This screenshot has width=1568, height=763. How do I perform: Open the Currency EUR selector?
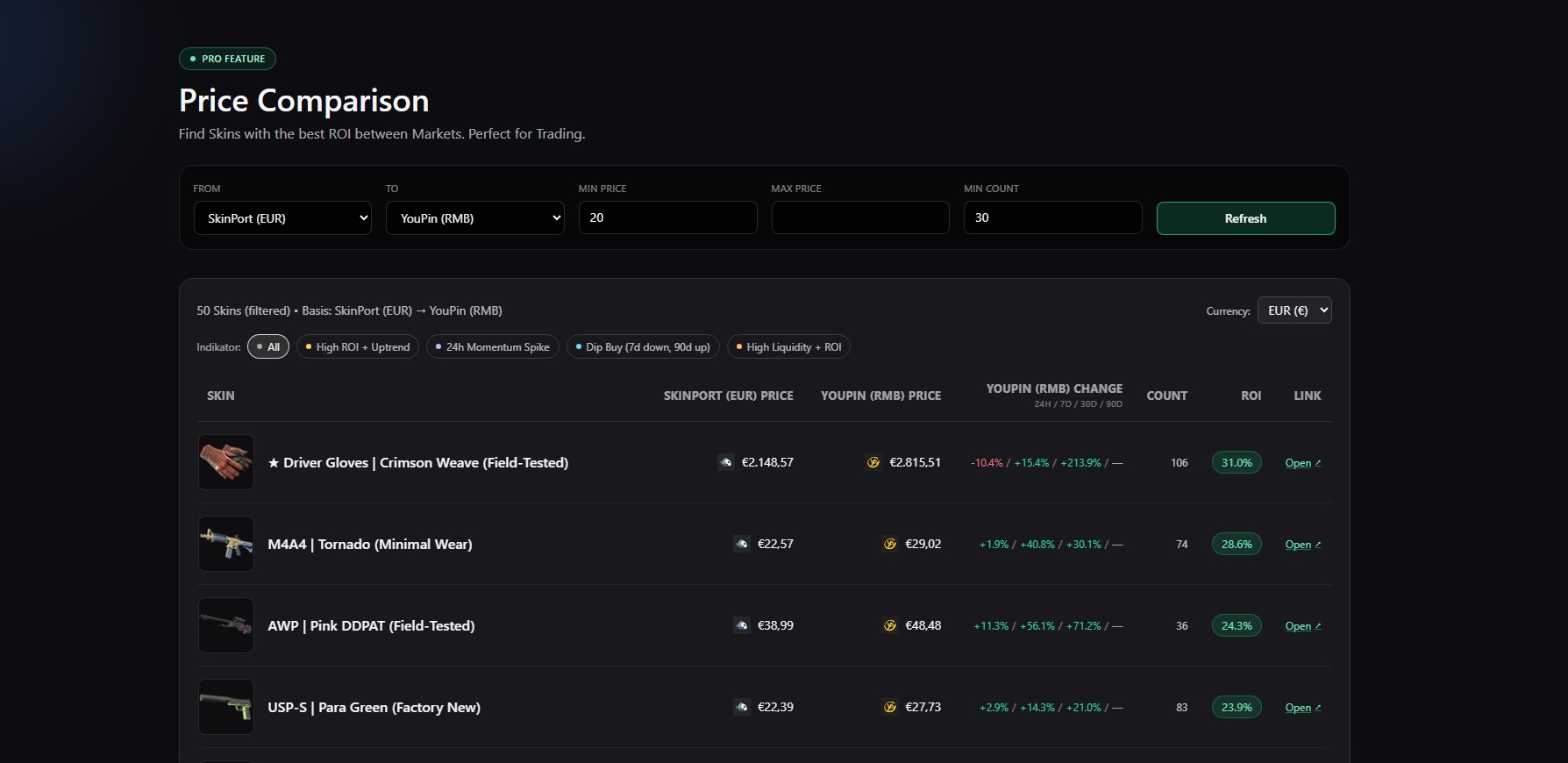coord(1294,310)
